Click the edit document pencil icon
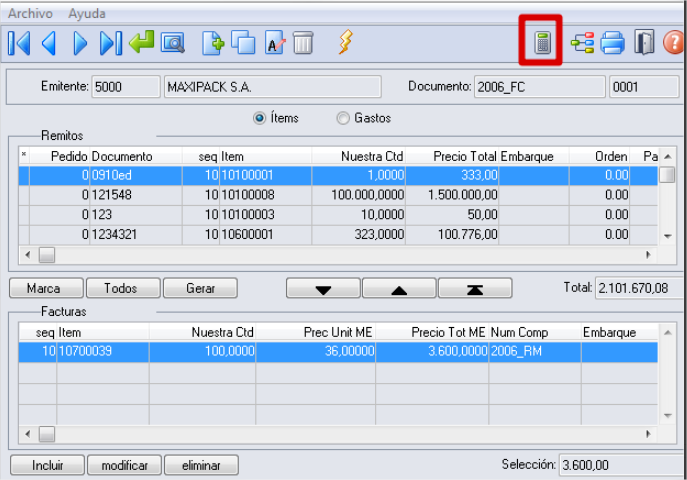 275,42
